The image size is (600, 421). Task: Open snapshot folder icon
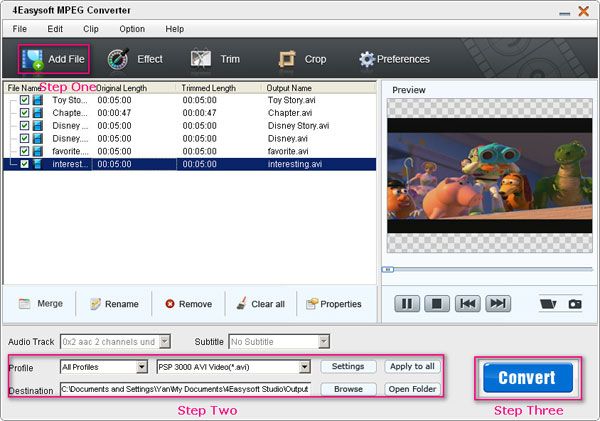click(x=548, y=304)
